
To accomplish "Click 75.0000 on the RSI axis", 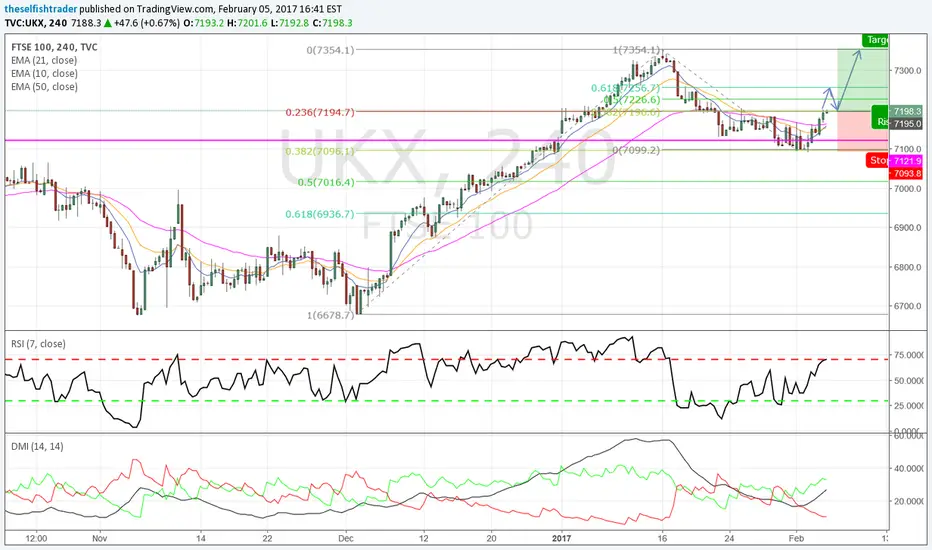I will [x=908, y=355].
